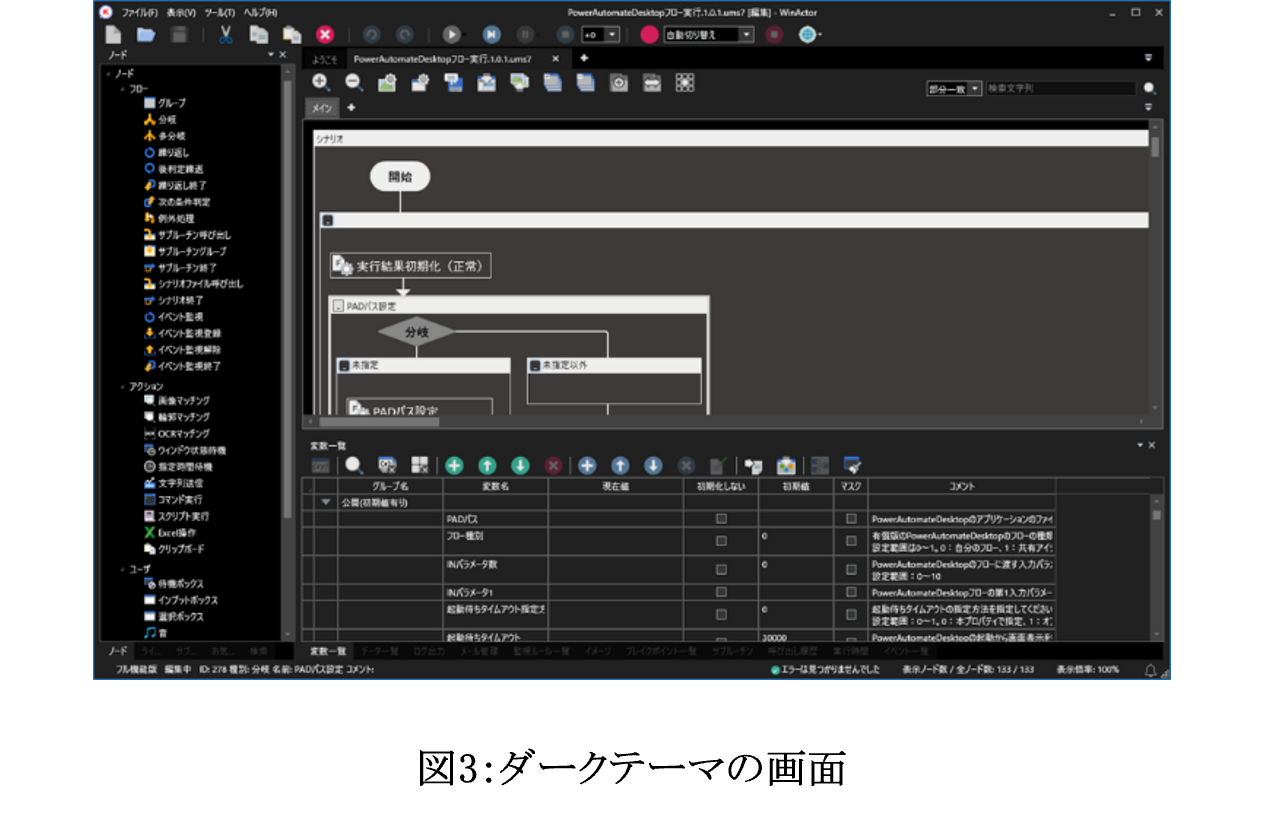
Task: Open the ツール(T) menu
Action: point(220,12)
